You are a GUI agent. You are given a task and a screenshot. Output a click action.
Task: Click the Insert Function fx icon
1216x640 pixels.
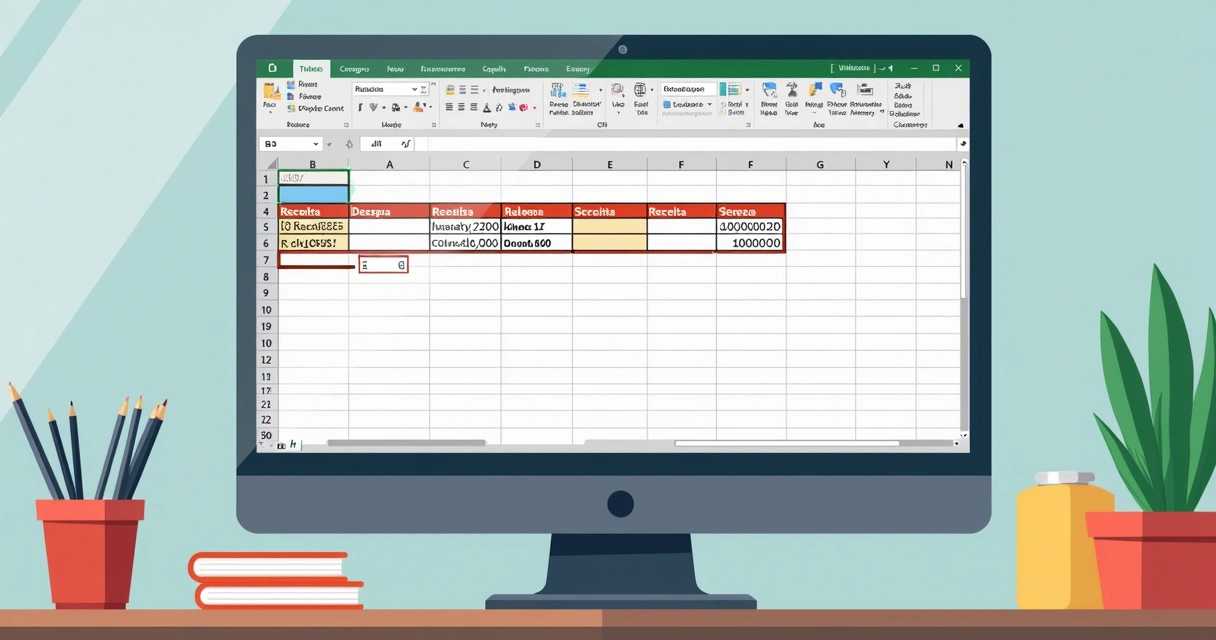[x=407, y=143]
